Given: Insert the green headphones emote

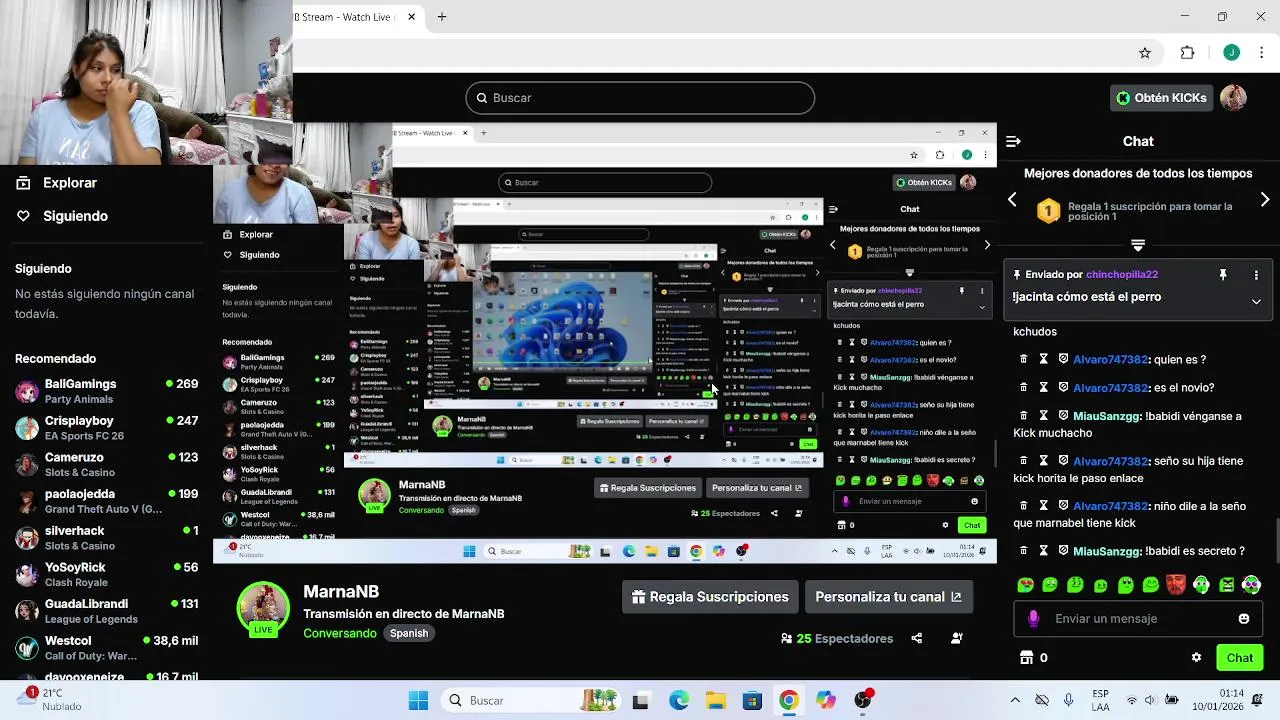Looking at the screenshot, I should pos(1201,584).
